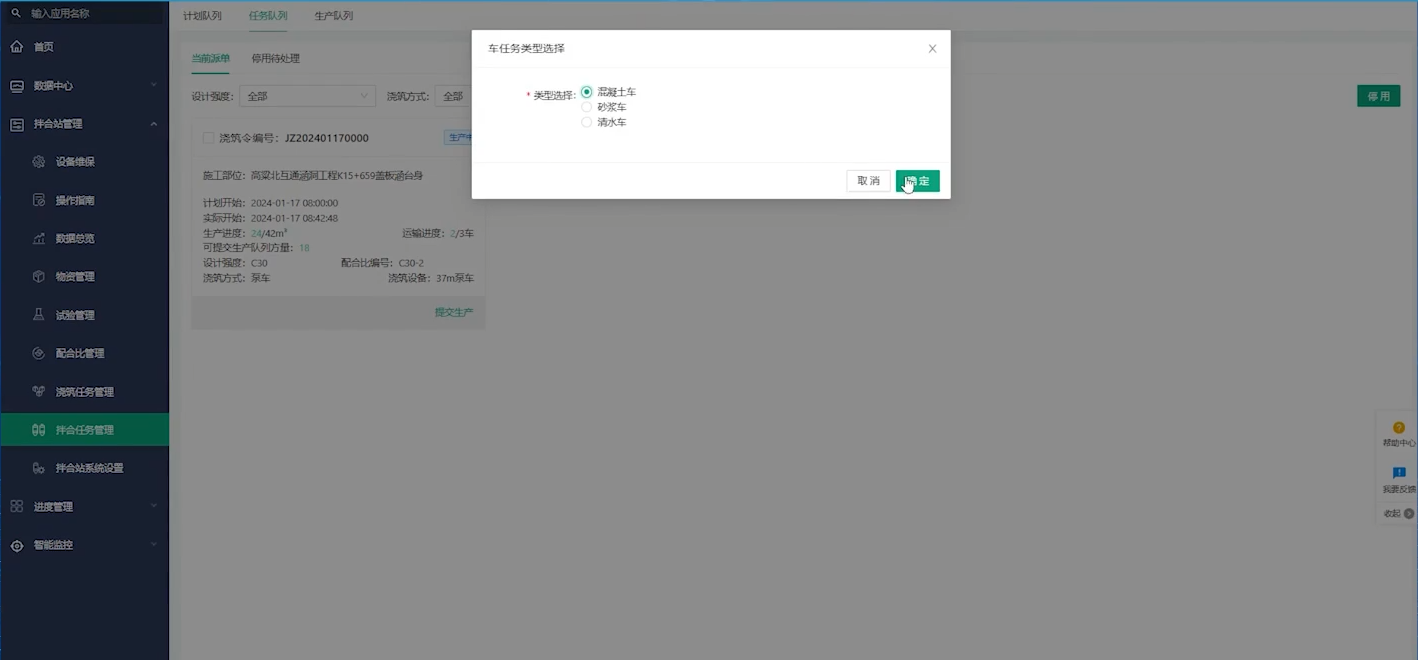The image size is (1418, 660).
Task: Click the search magnifier icon in sidebar
Action: 16,14
